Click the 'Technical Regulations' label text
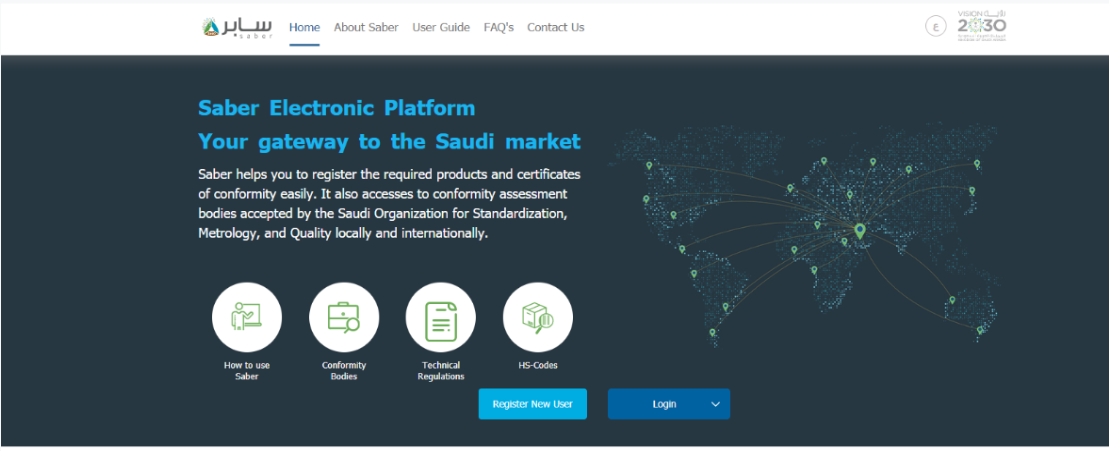Image resolution: width=1109 pixels, height=451 pixels. tap(441, 371)
